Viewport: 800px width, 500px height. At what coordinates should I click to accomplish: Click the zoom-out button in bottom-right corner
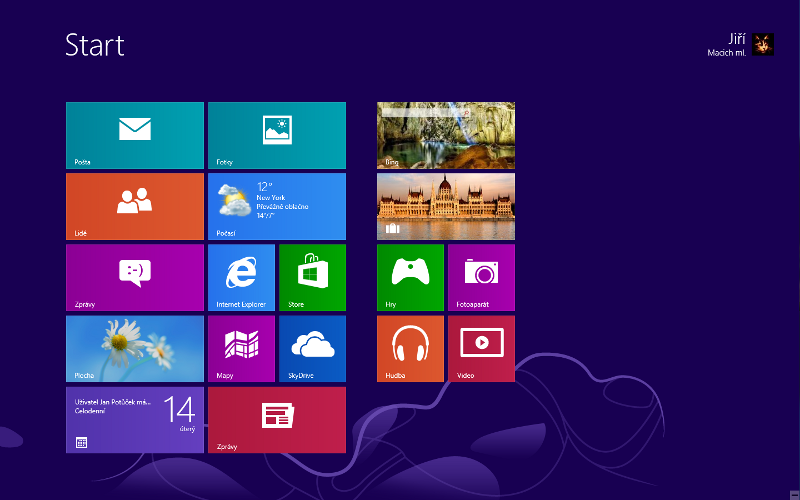(792, 493)
